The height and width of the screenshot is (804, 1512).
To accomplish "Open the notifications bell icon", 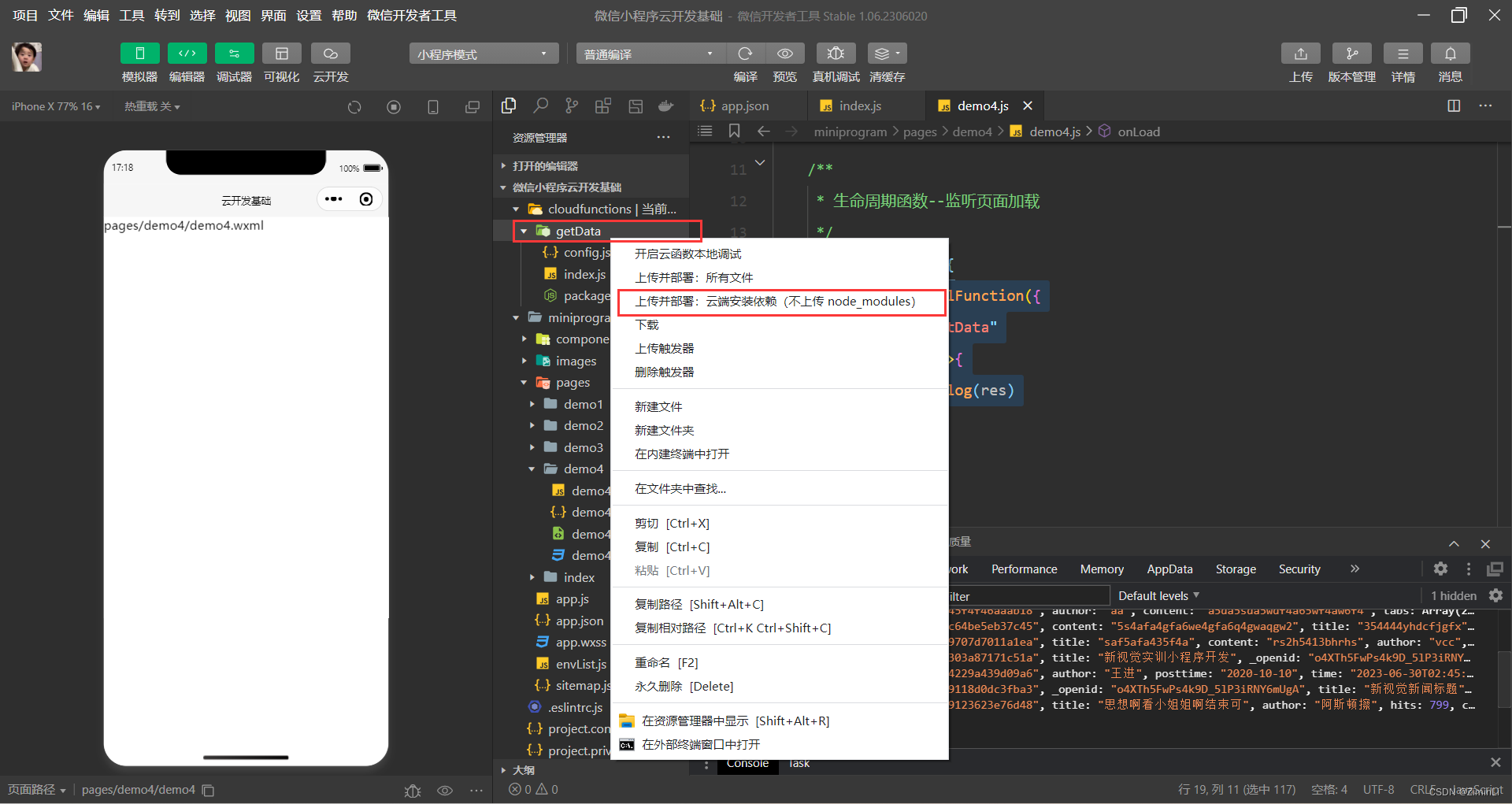I will coord(1451,54).
